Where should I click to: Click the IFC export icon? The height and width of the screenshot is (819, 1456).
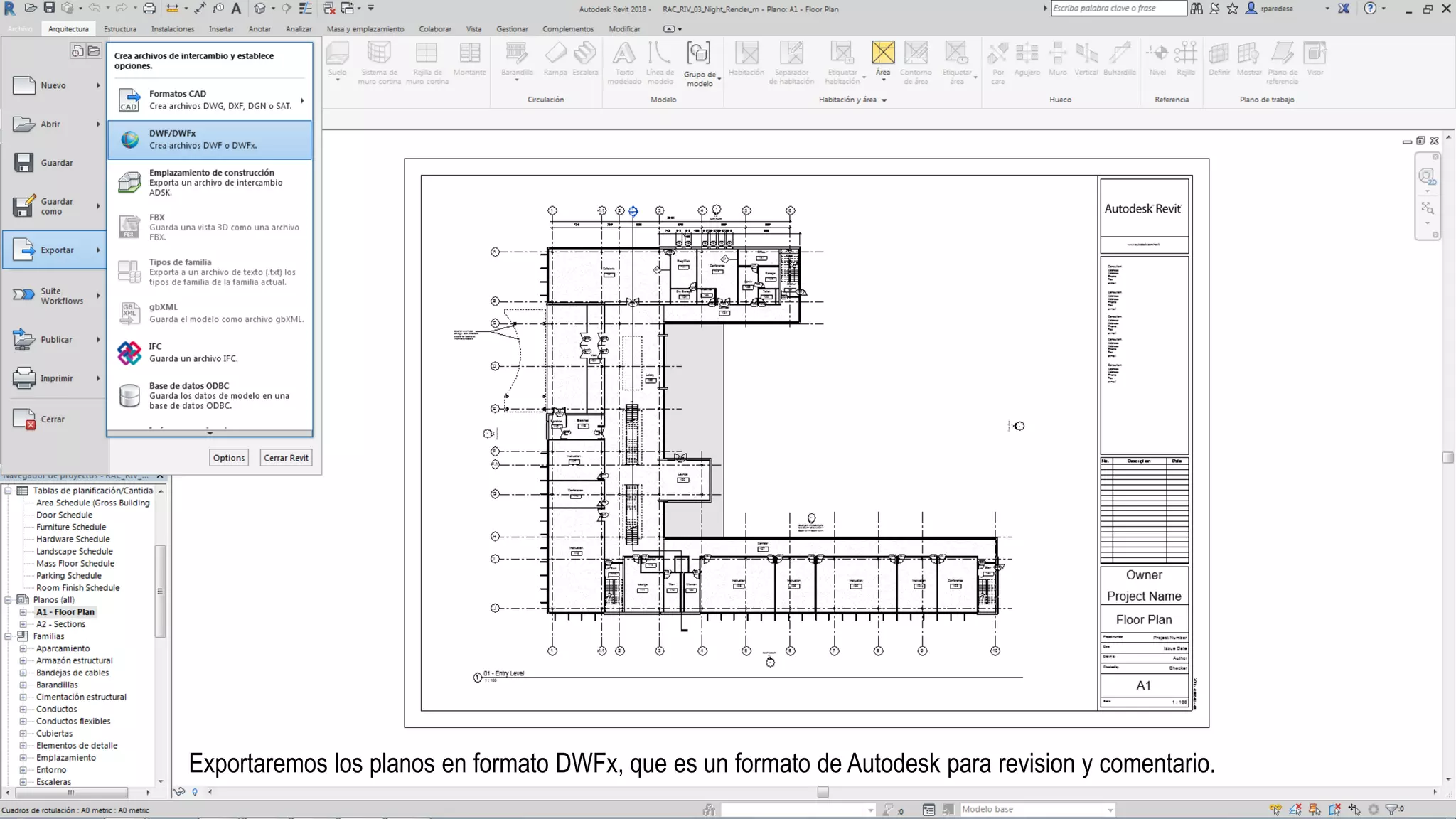pyautogui.click(x=129, y=353)
